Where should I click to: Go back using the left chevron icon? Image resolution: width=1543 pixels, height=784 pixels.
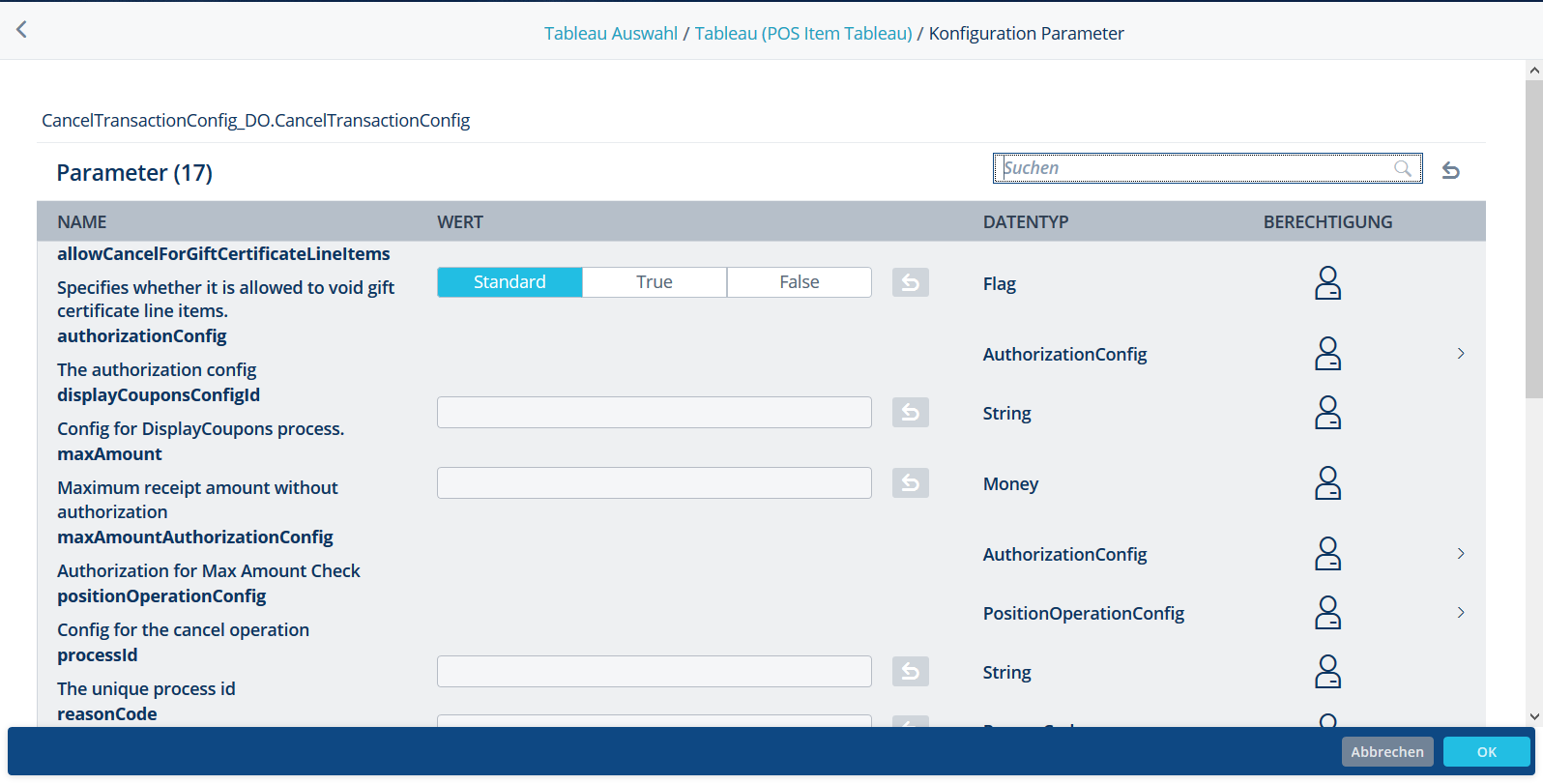pos(21,30)
